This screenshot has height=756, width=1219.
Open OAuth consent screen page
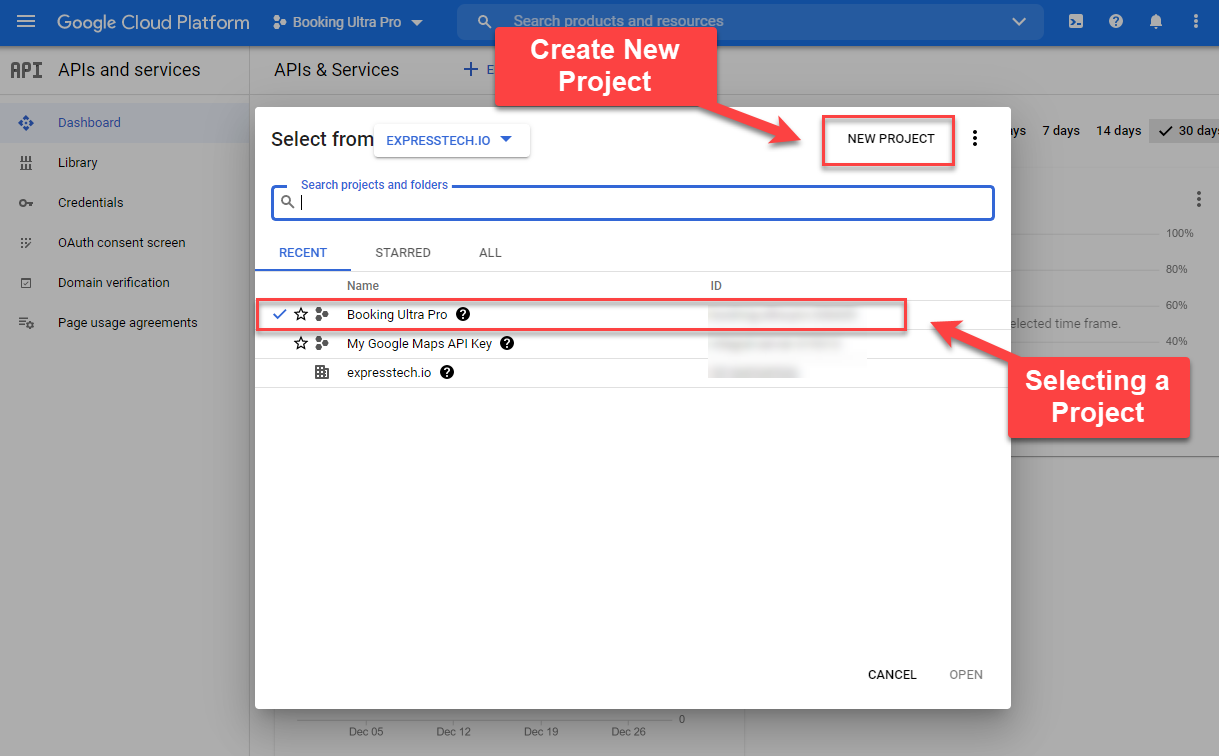point(122,243)
